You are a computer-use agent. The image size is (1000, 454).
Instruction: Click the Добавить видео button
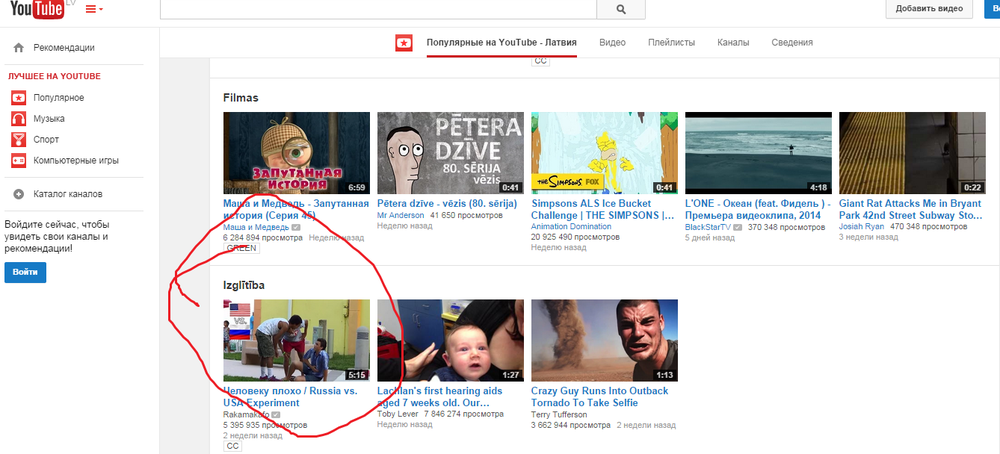[x=928, y=9]
